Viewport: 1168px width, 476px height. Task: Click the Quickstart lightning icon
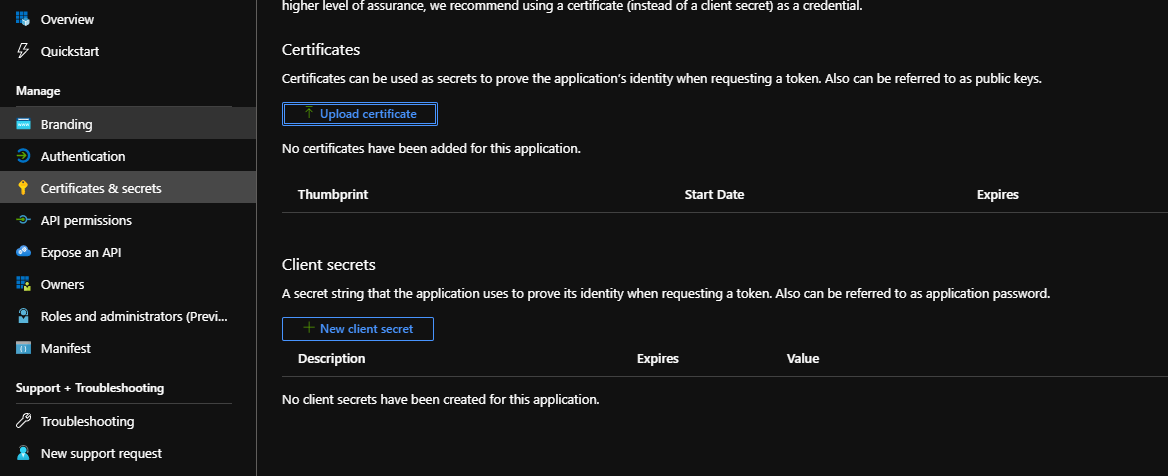[23, 51]
